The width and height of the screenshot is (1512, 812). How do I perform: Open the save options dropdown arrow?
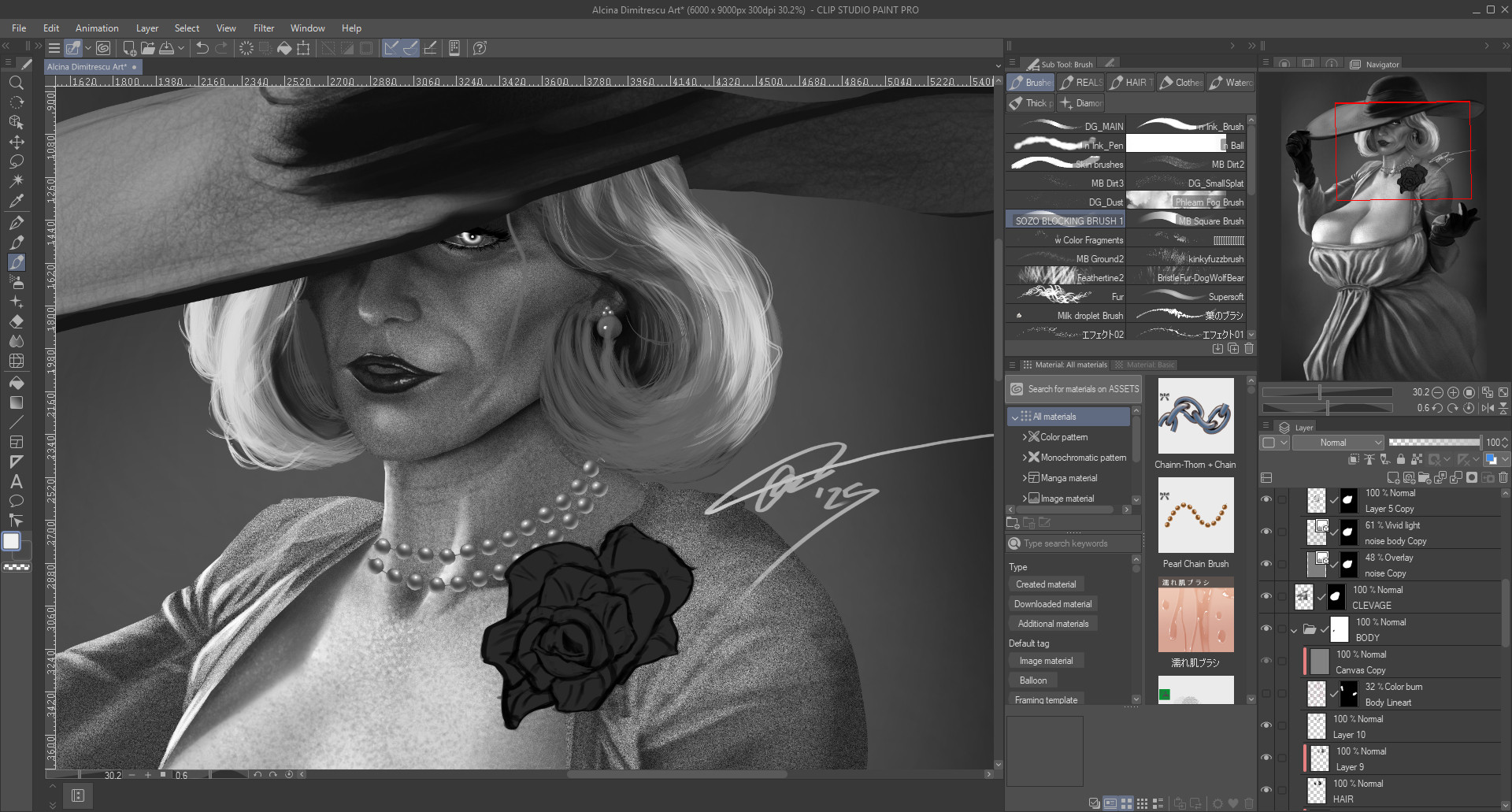pyautogui.click(x=181, y=48)
